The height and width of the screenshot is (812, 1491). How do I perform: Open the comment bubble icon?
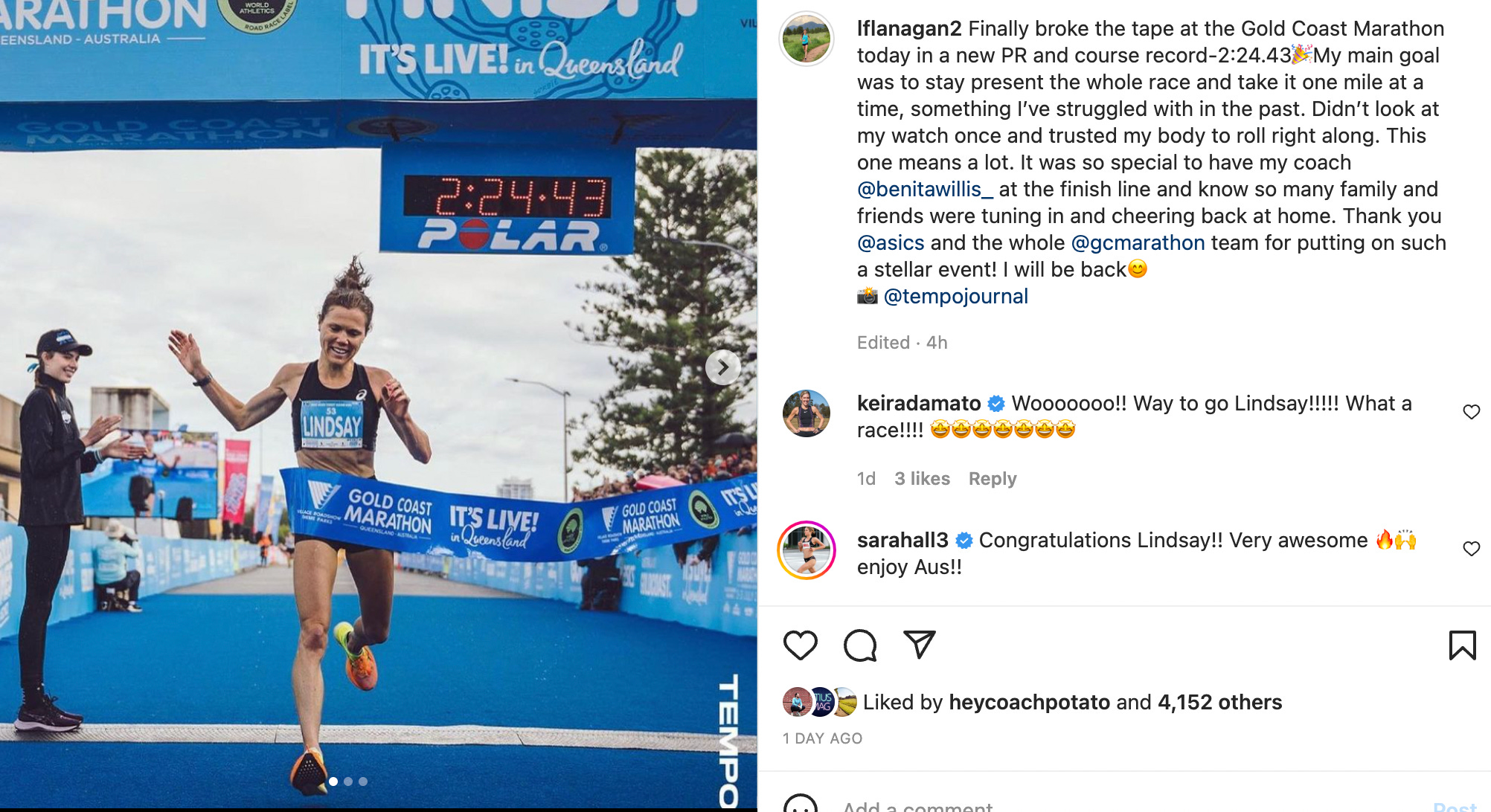(860, 645)
